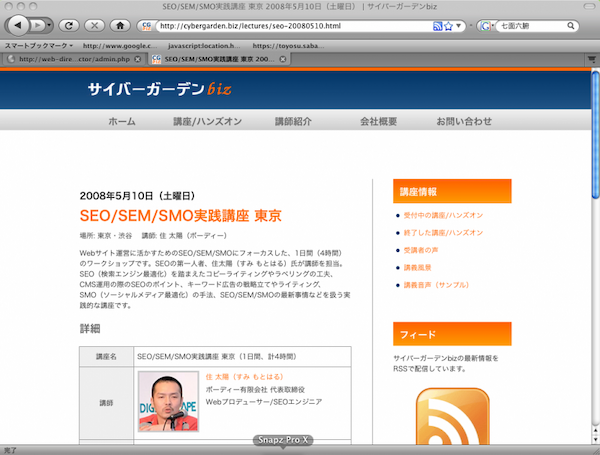Click the magnifier icon in search box
Screen dimensions: 600x455
pos(571,26)
